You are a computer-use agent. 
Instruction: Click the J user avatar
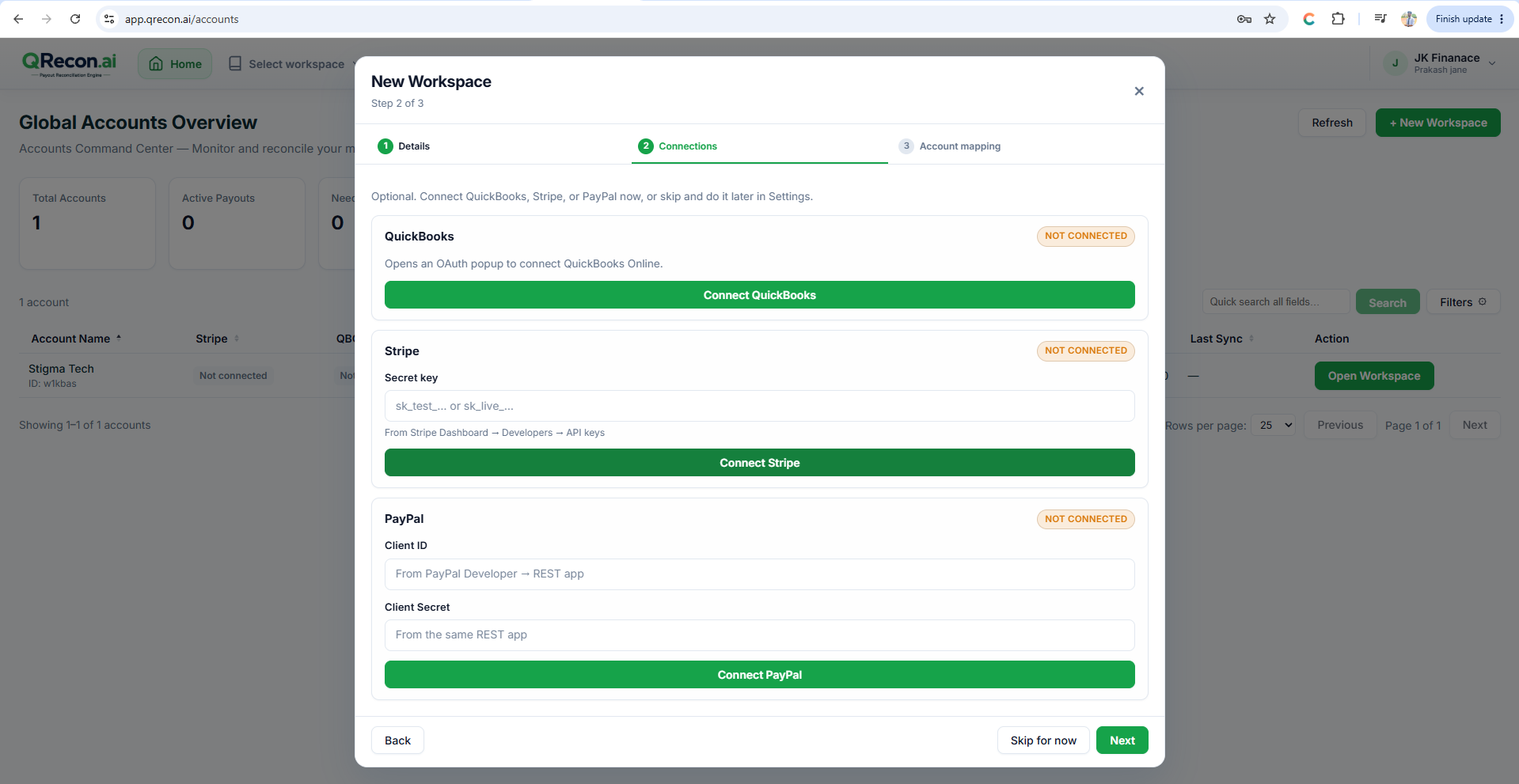pos(1395,63)
